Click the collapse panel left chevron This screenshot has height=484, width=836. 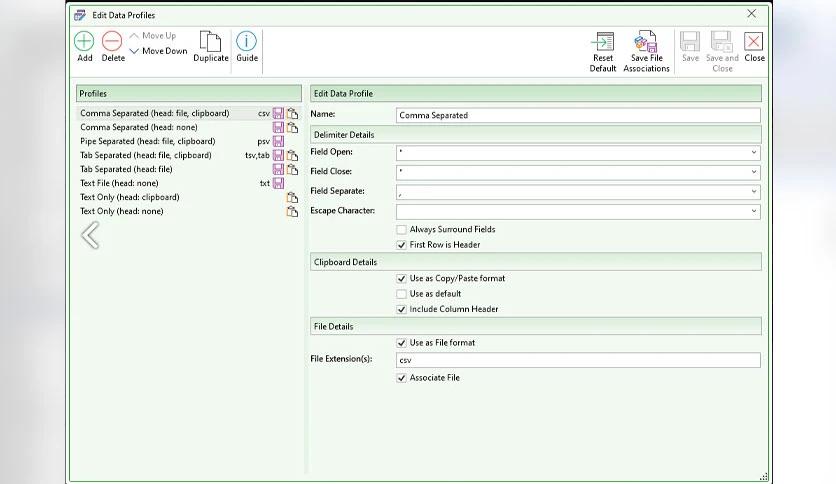pyautogui.click(x=90, y=235)
